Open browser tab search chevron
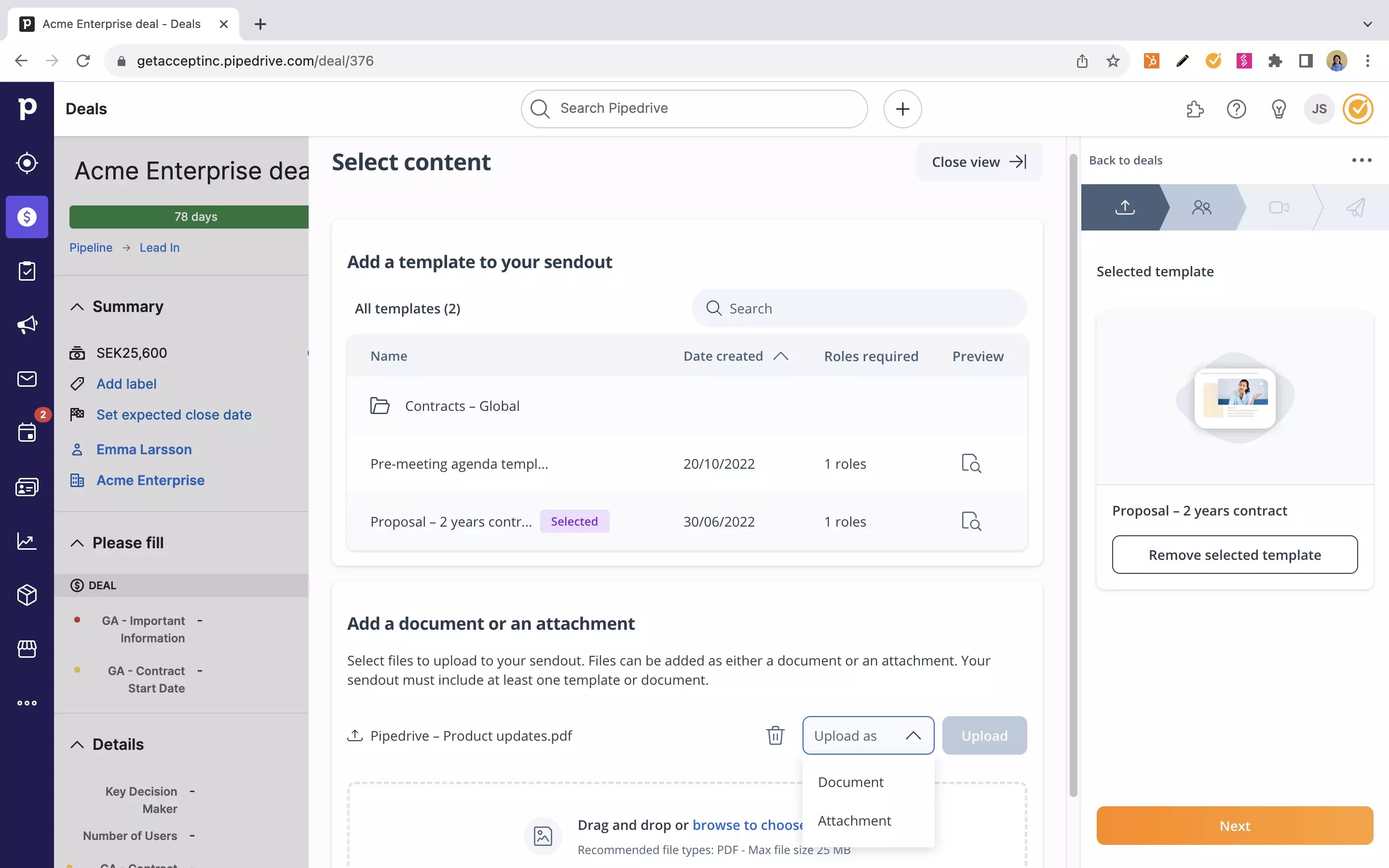 [1367, 24]
